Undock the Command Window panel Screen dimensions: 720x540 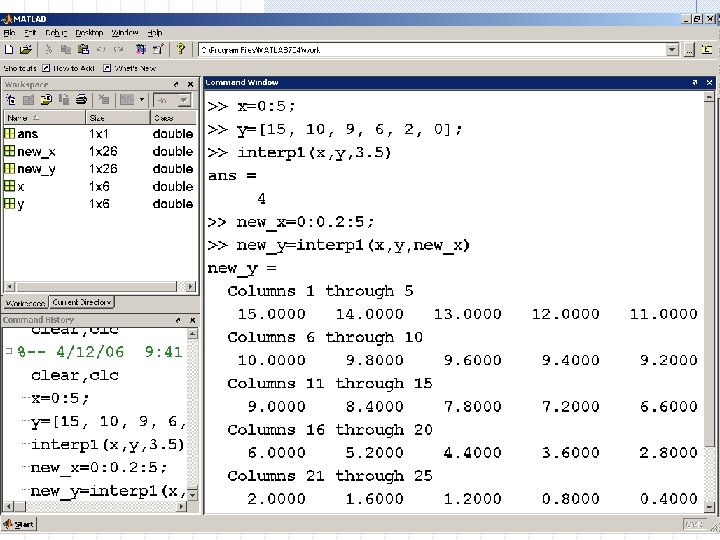pyautogui.click(x=695, y=83)
